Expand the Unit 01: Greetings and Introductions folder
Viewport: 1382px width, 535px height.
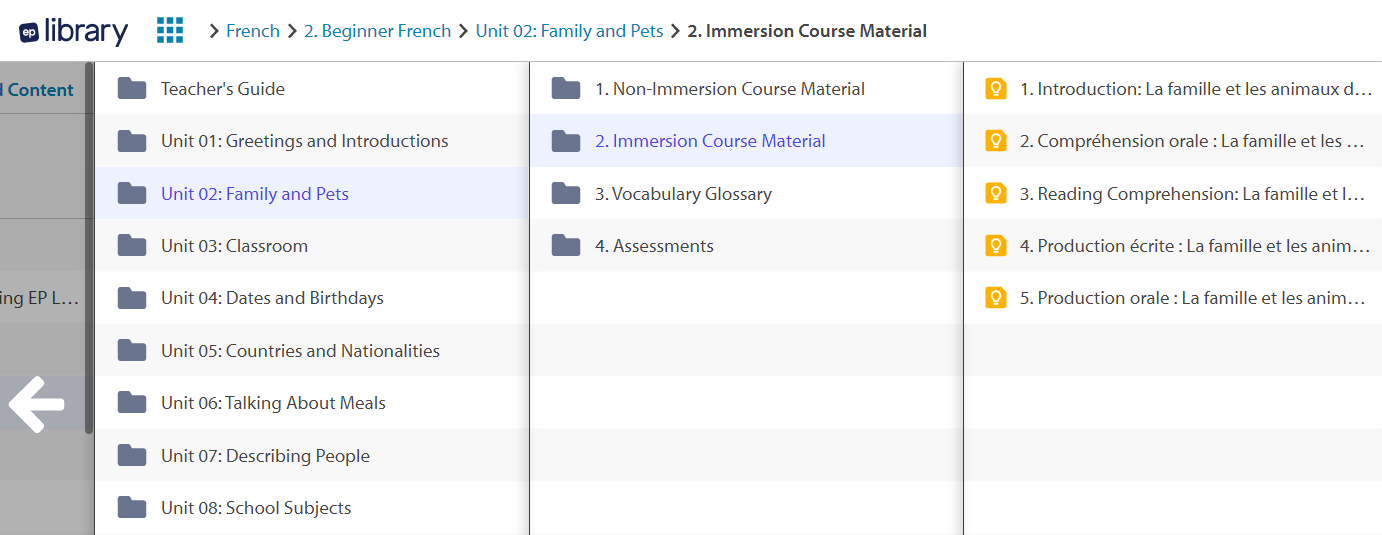tap(312, 141)
